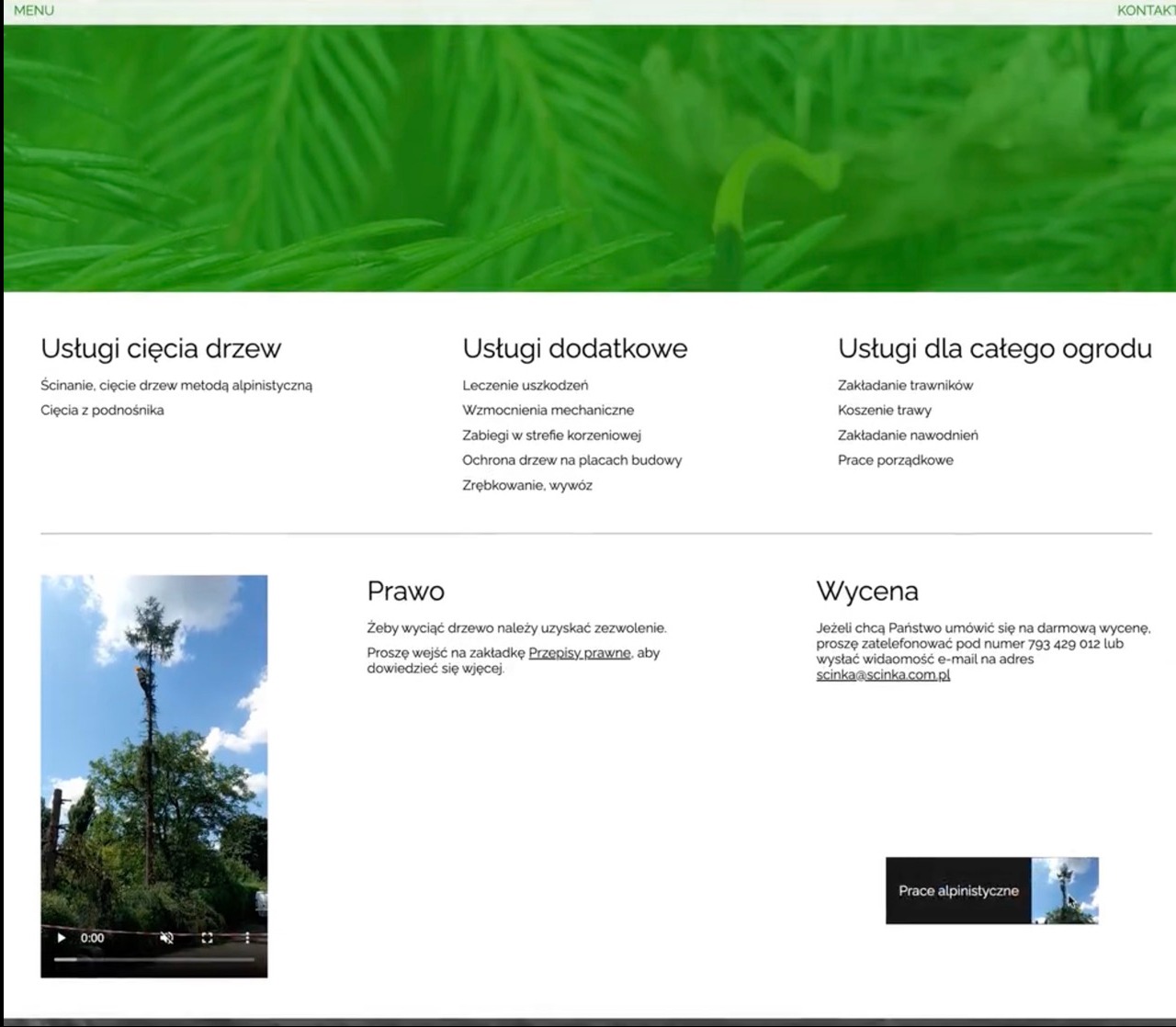Email scinka@scinka.com.pl via the link
Viewport: 1176px width, 1027px height.
[x=884, y=673]
